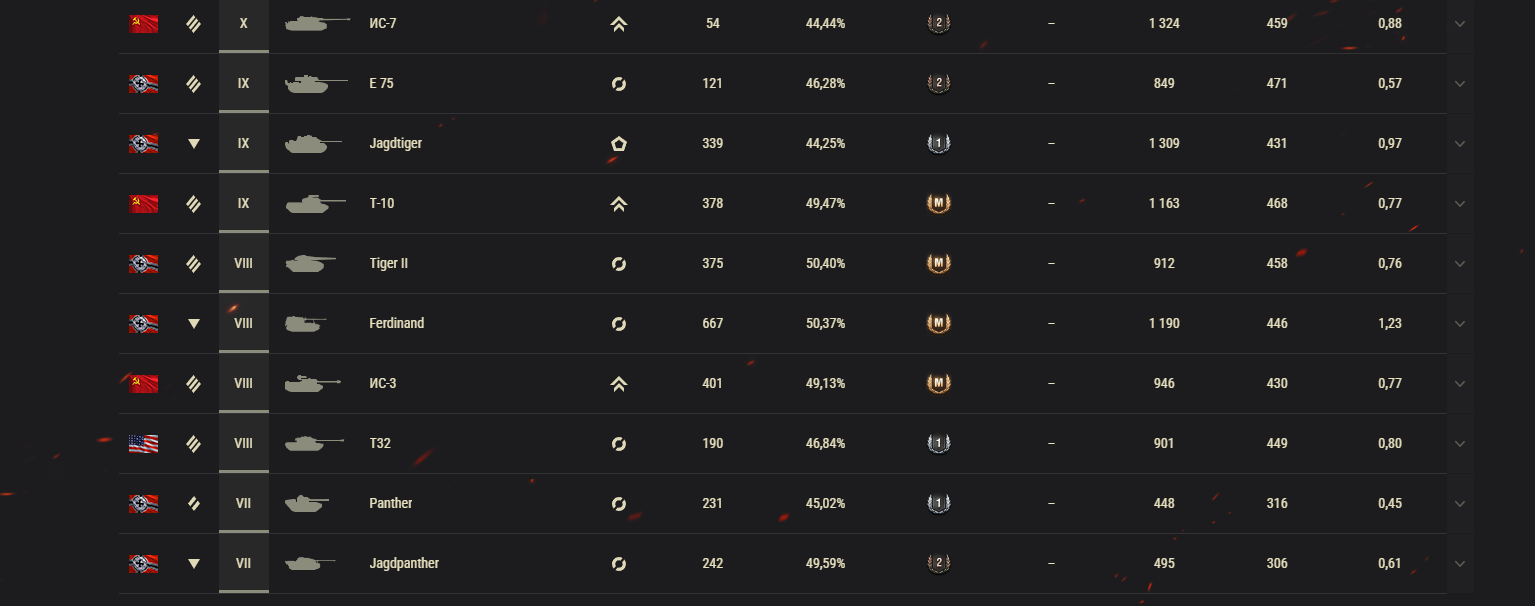Click the heavy tank type icon for Panther
Viewport: 1535px width, 606px height.
[194, 504]
